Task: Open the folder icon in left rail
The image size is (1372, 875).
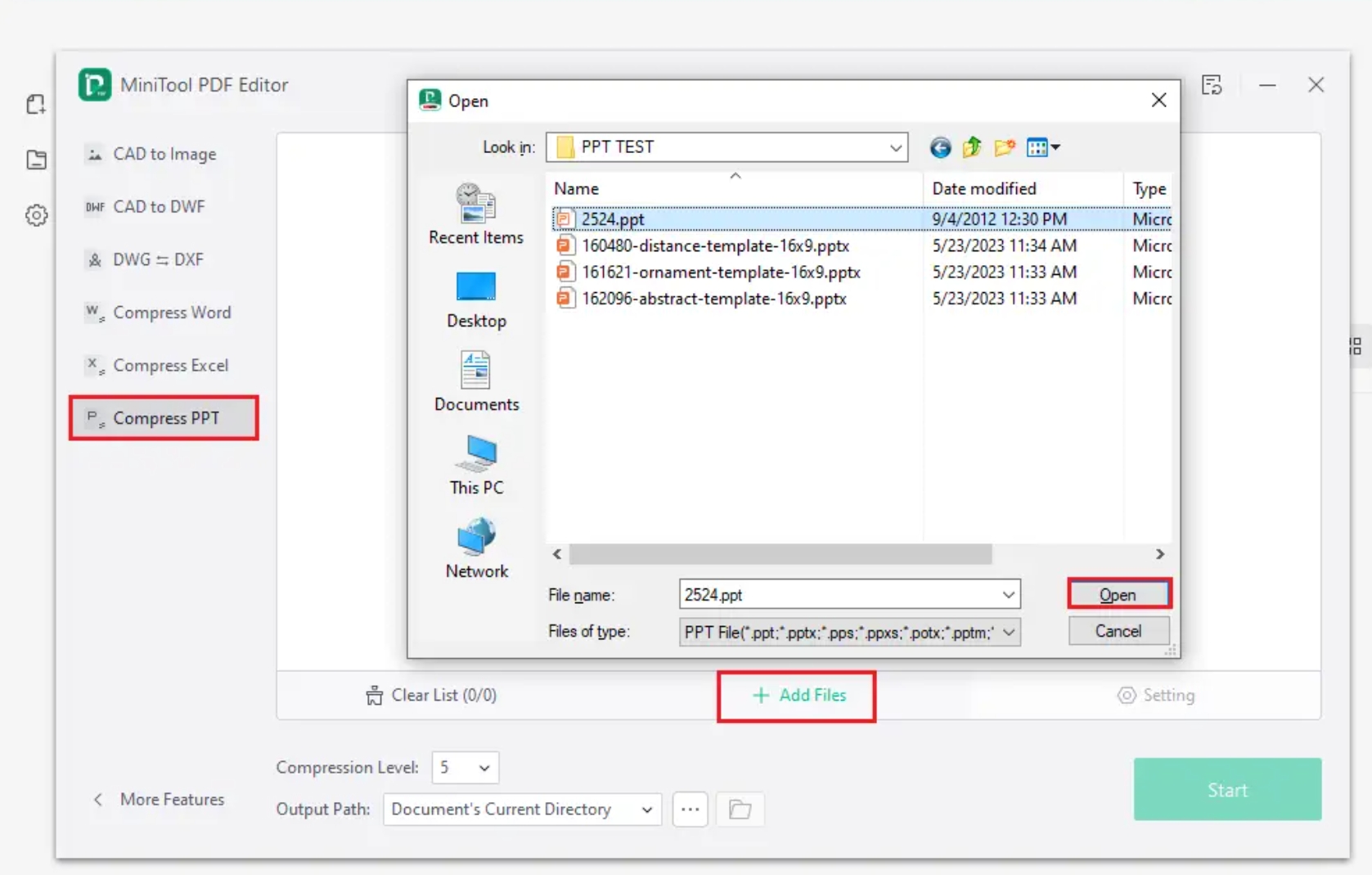Action: (36, 160)
